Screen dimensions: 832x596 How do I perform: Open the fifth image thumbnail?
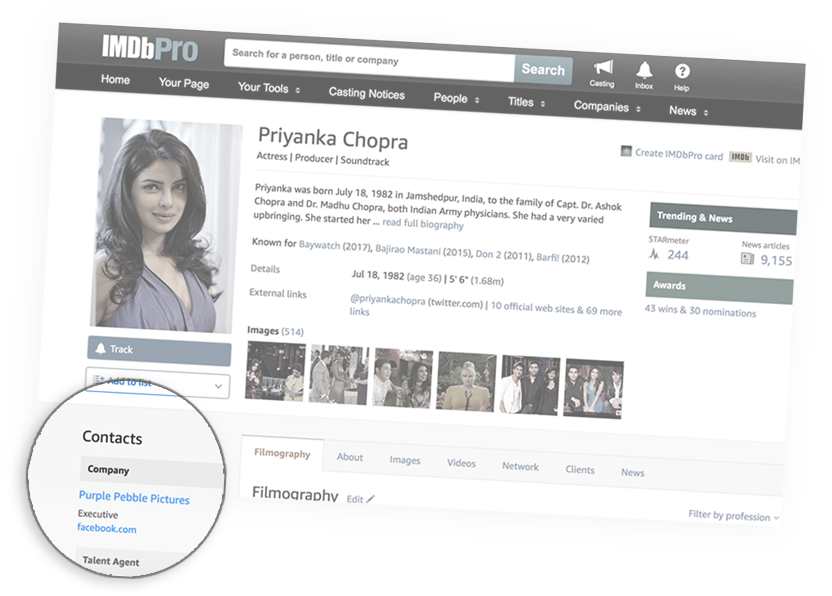point(530,385)
